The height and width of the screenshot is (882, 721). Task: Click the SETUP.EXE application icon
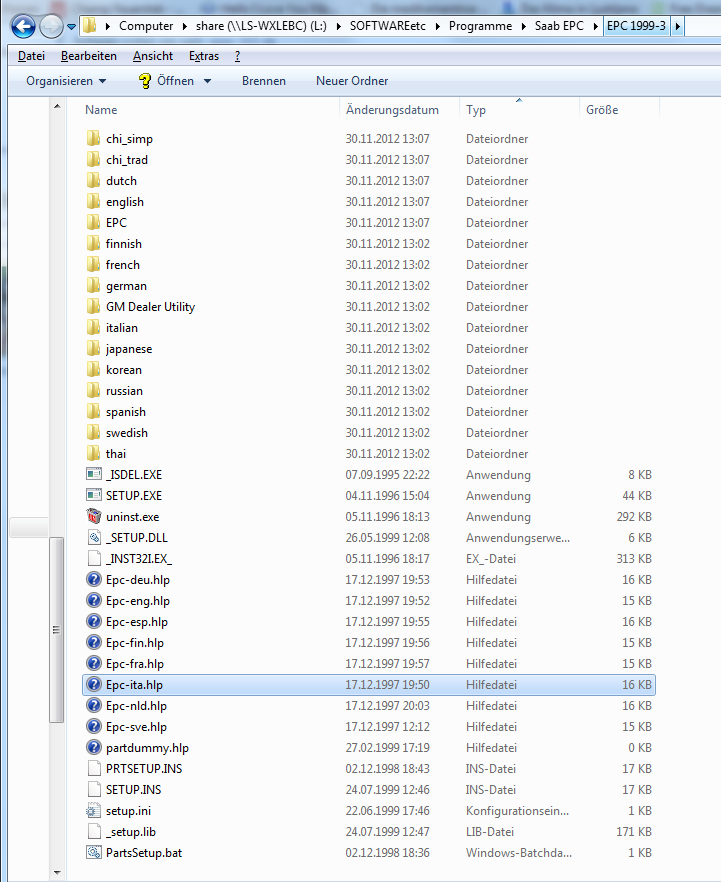(x=93, y=495)
